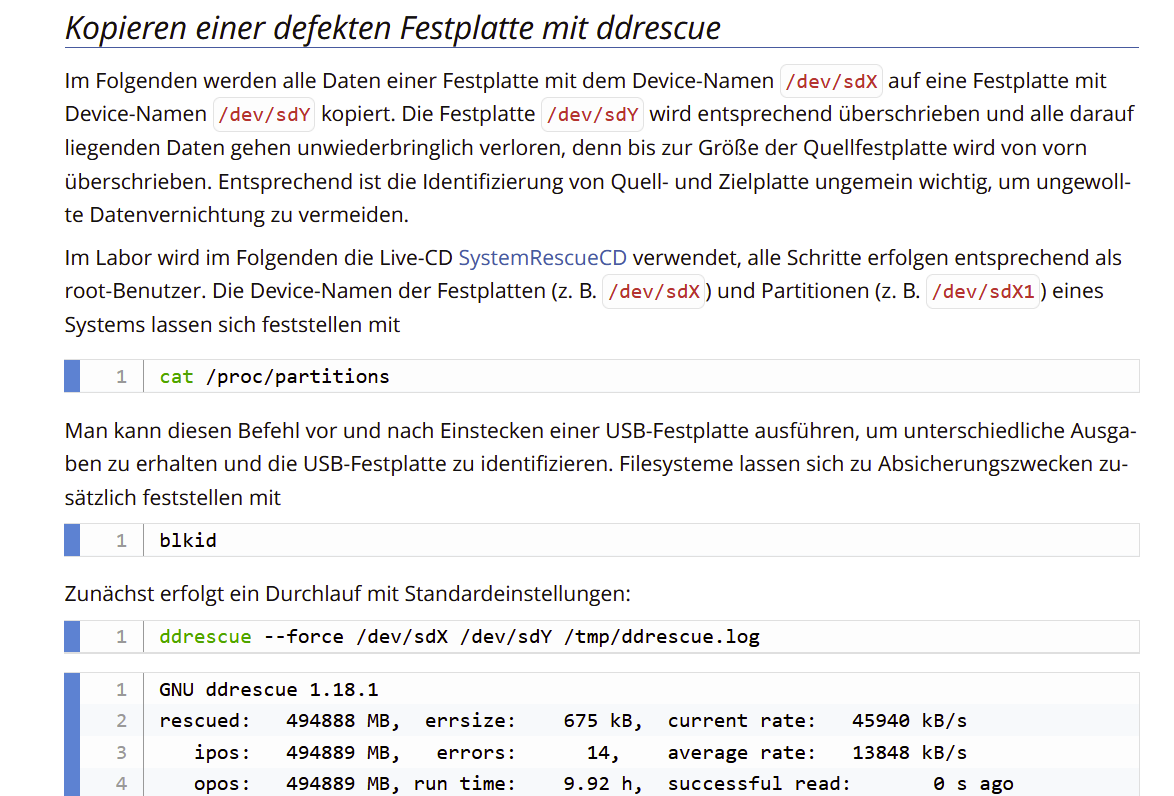The width and height of the screenshot is (1174, 796).
Task: Click the "successful read: 0 s ago" text
Action: coord(840,783)
